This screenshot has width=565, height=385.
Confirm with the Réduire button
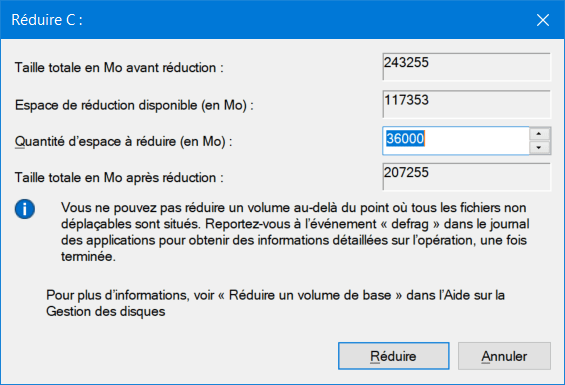coord(393,356)
